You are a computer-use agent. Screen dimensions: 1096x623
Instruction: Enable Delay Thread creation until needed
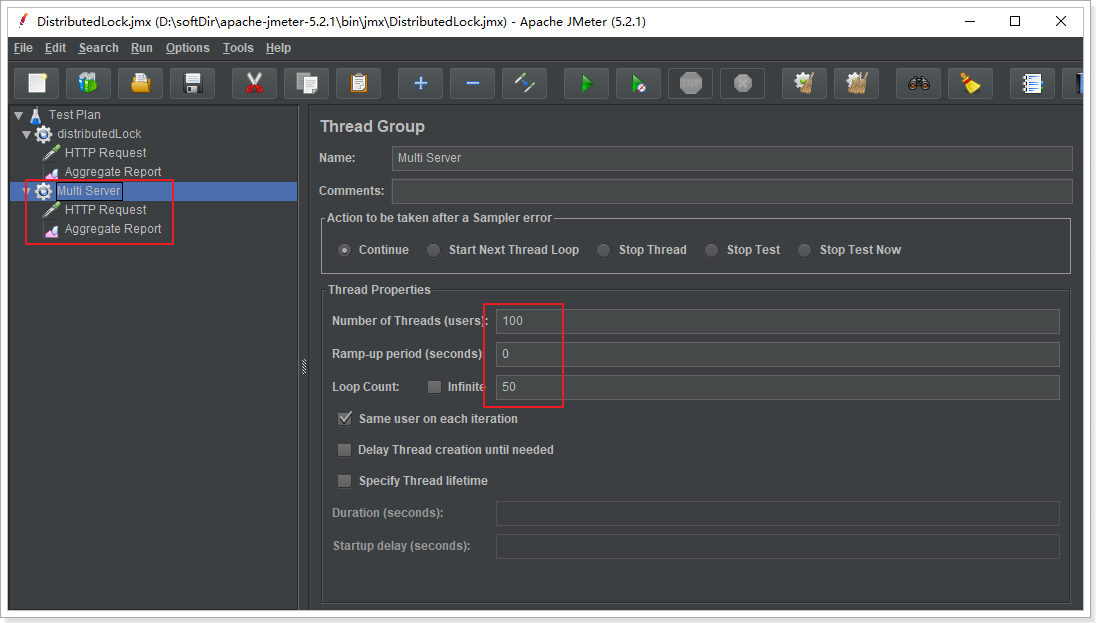pyautogui.click(x=344, y=450)
